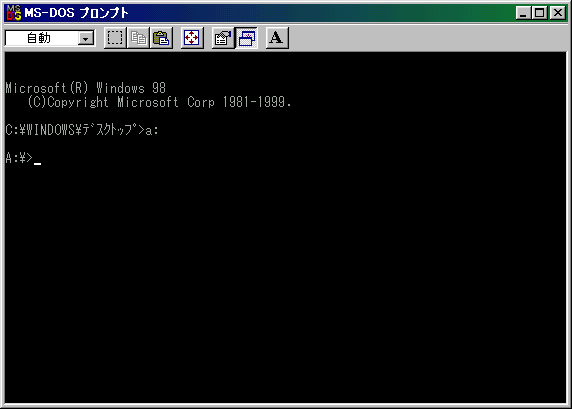Click the 自動 font size combo box
The width and height of the screenshot is (572, 409).
[50, 38]
